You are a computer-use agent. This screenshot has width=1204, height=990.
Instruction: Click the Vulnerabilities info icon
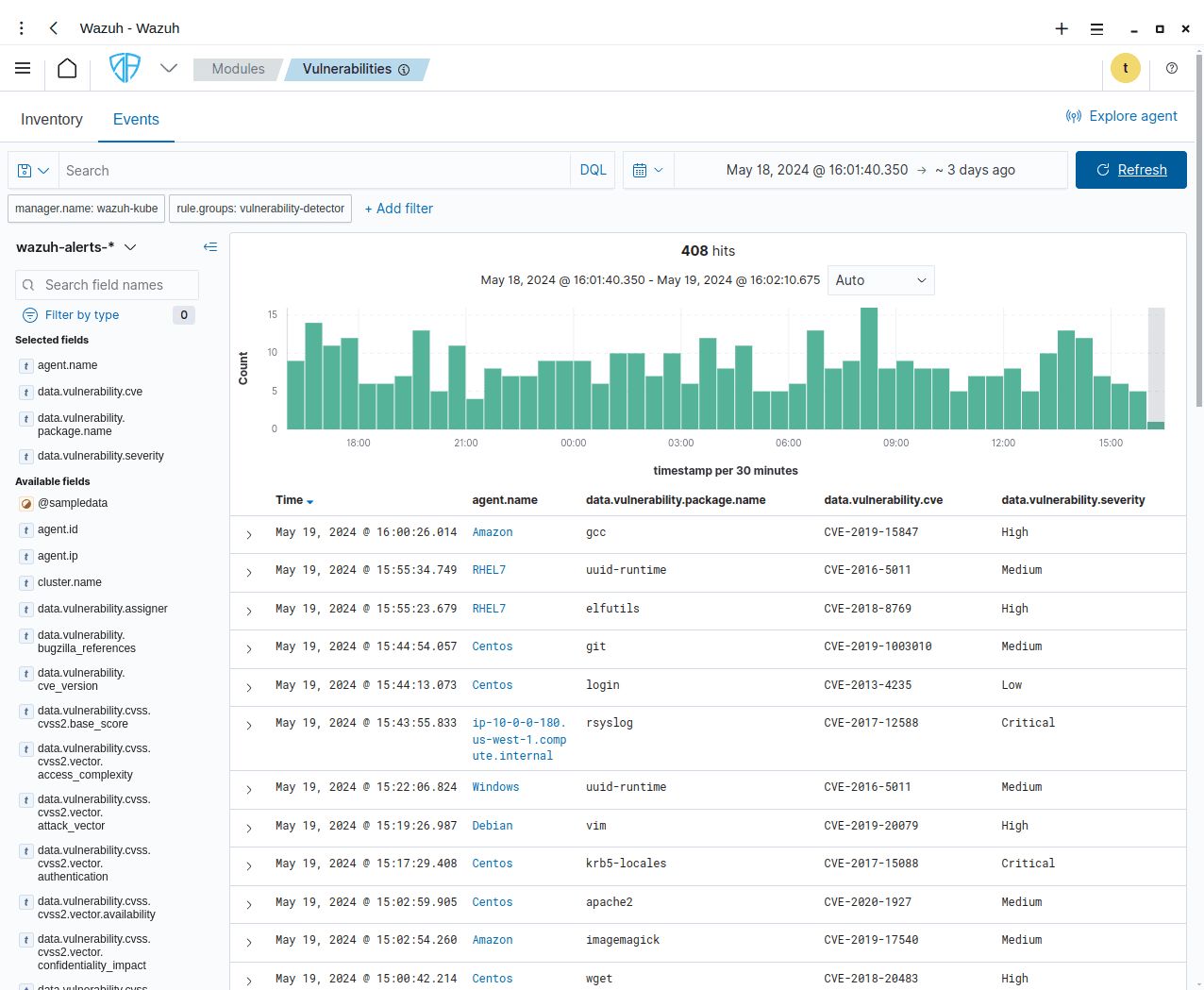click(x=404, y=70)
